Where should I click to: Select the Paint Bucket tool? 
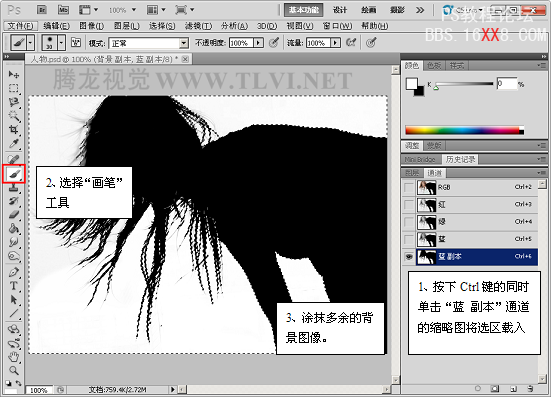14,229
